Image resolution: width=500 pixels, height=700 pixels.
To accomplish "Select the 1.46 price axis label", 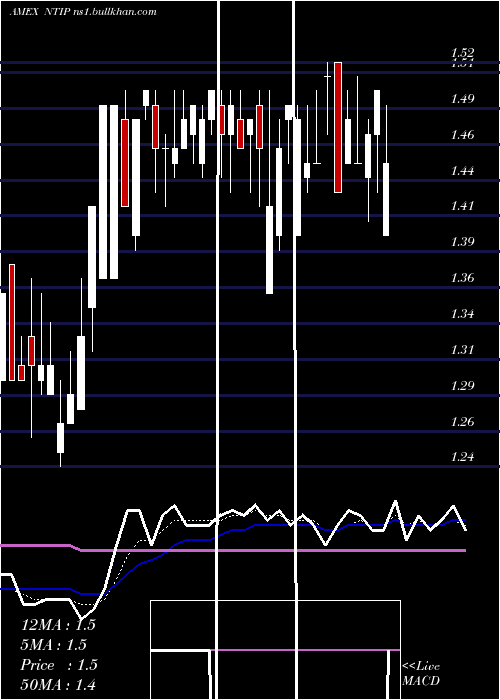I will tap(462, 134).
